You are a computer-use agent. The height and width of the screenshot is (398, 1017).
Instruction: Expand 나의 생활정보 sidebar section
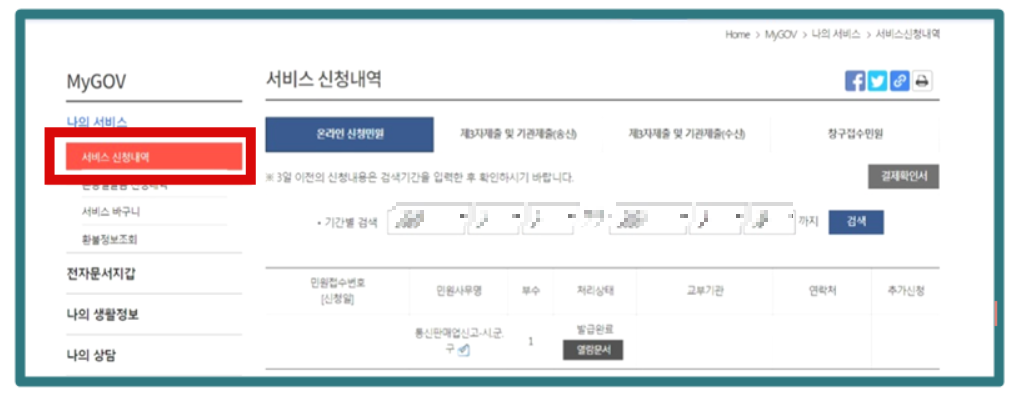point(102,315)
